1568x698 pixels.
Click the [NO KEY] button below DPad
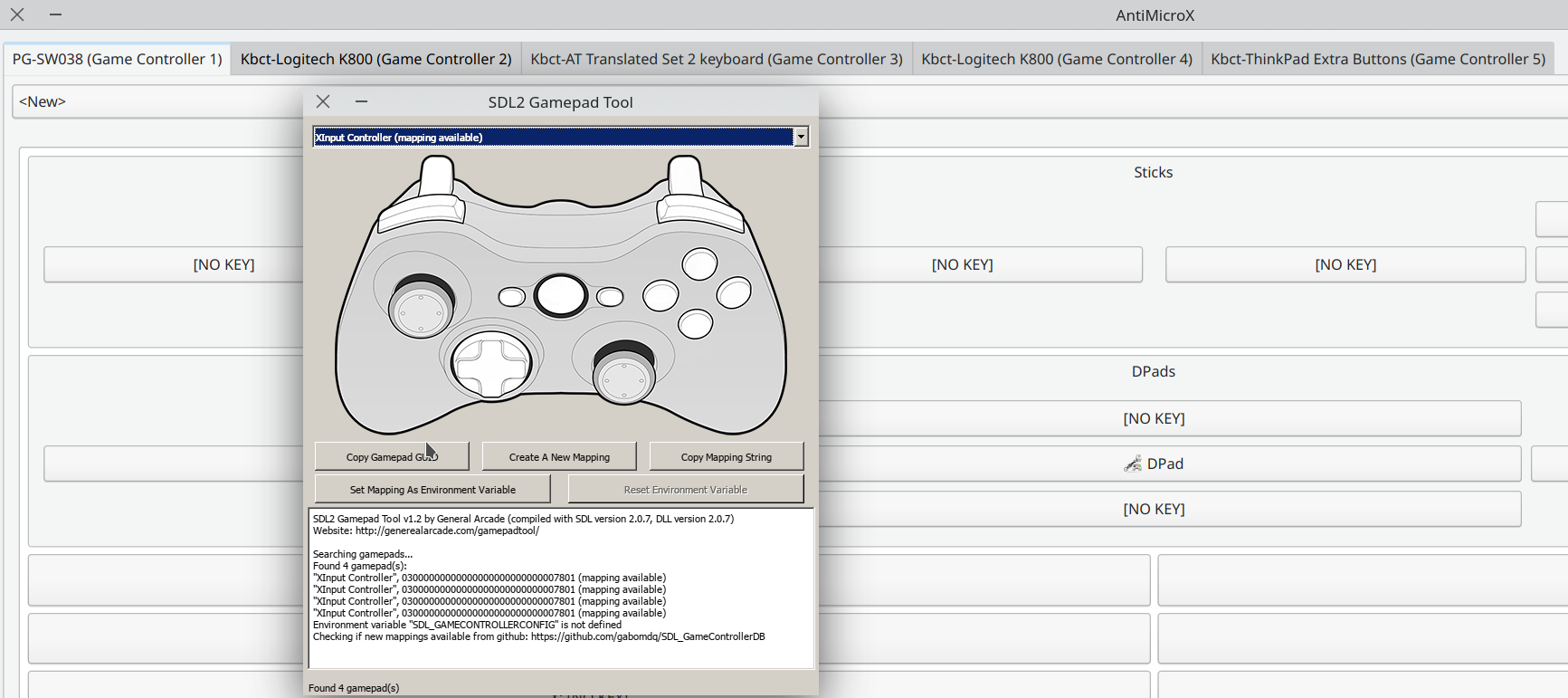[1154, 509]
